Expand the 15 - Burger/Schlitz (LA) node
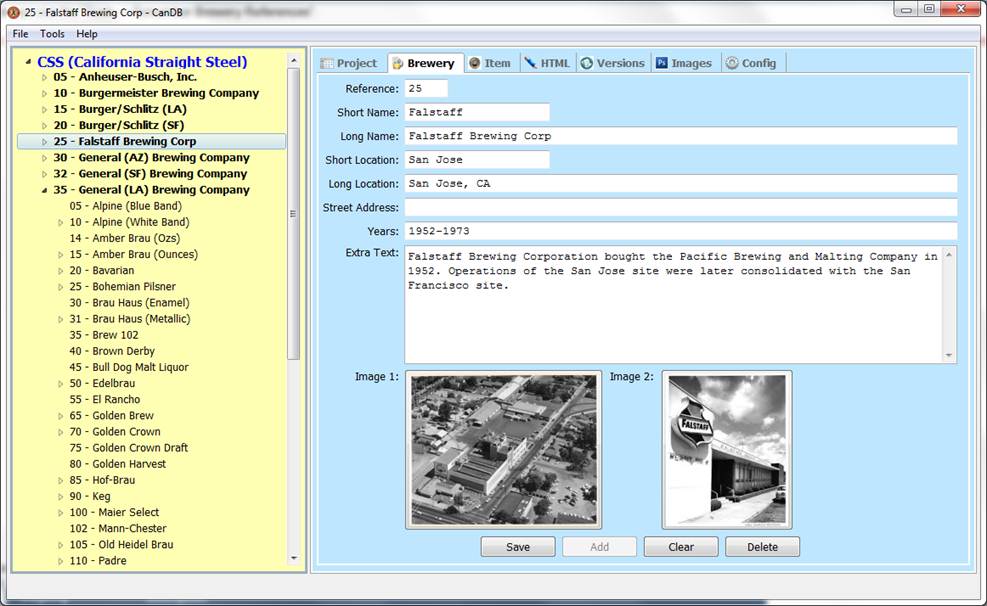Screen dimensions: 987x606 click(x=44, y=109)
